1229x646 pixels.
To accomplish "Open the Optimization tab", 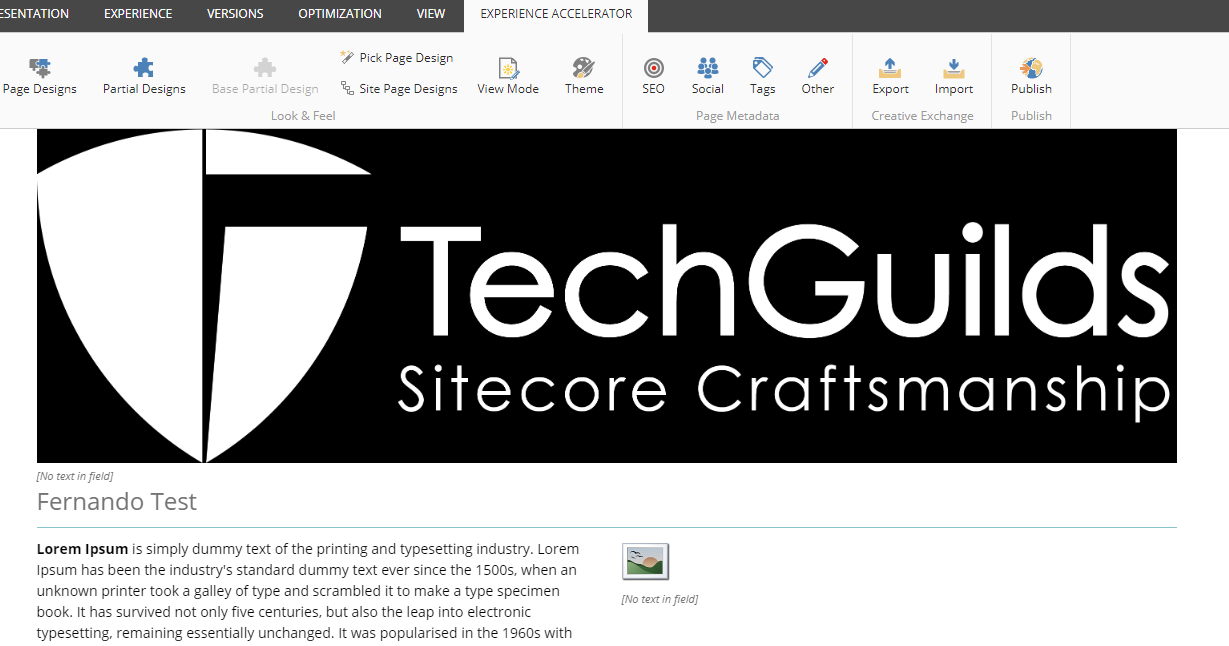I will tap(340, 14).
